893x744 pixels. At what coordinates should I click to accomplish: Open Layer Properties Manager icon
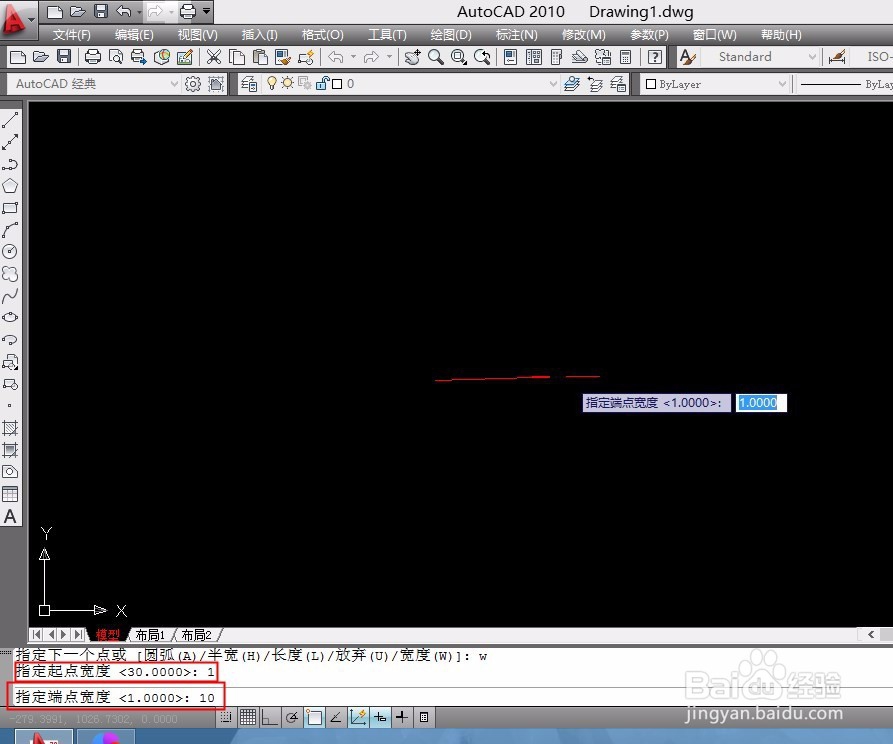pyautogui.click(x=249, y=84)
